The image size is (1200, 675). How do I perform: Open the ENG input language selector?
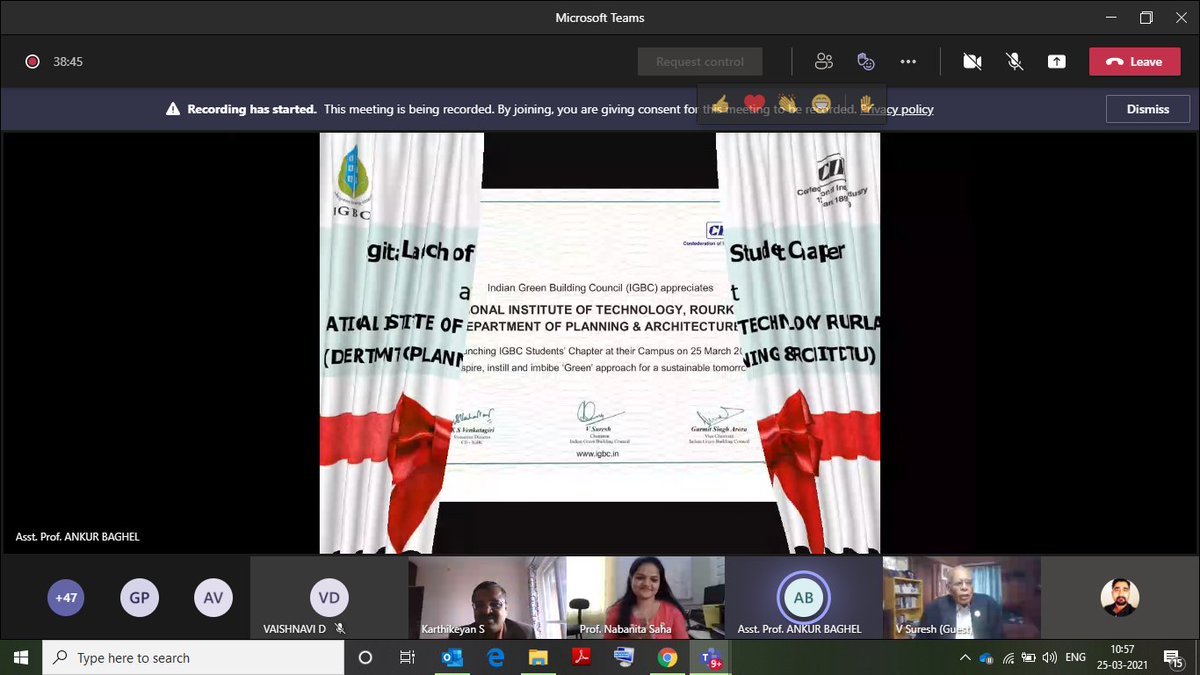[x=1076, y=658]
